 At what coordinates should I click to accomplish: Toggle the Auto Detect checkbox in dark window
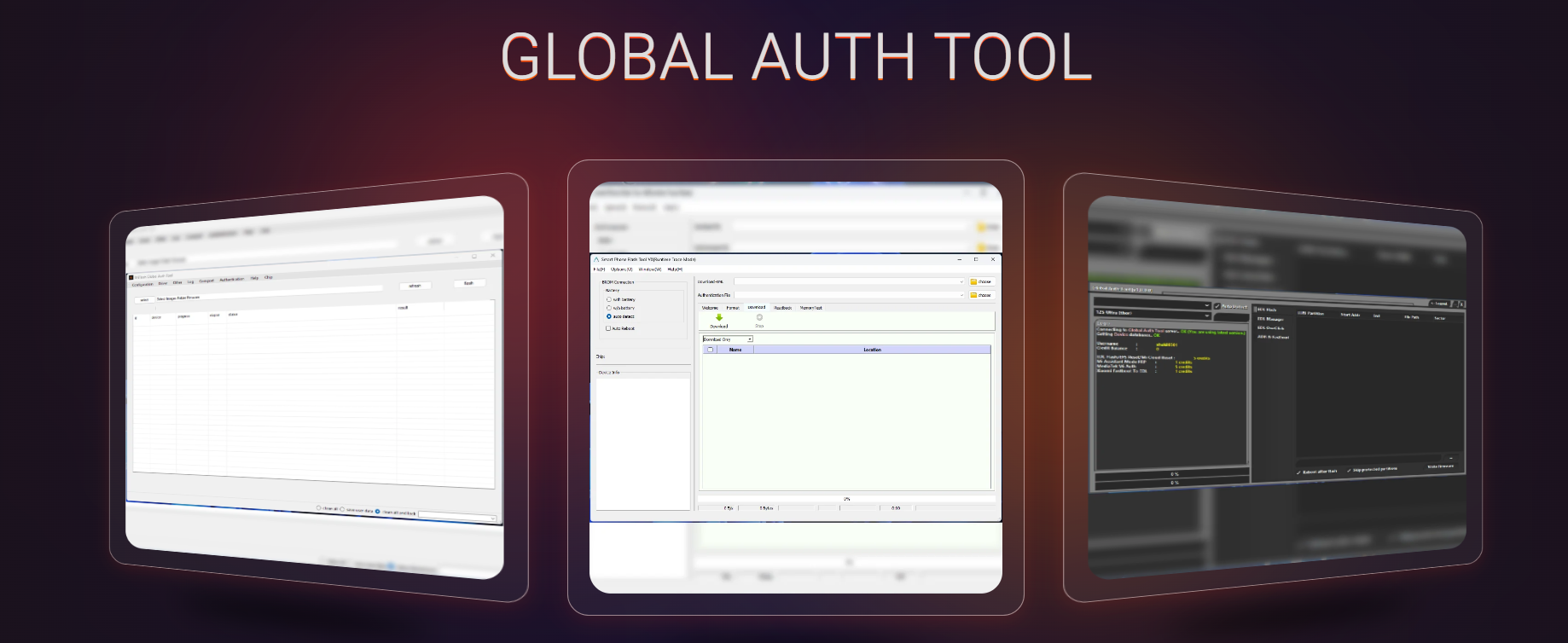pos(1217,306)
